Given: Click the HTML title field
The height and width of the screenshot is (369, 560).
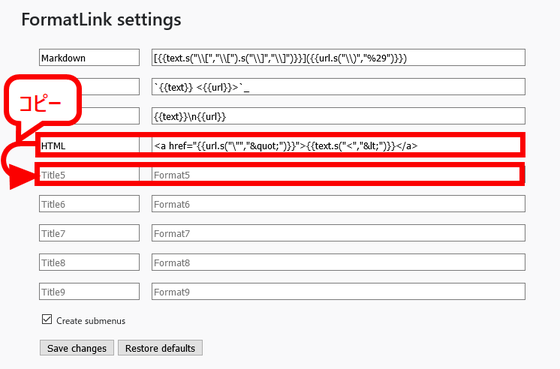Looking at the screenshot, I should click(89, 145).
